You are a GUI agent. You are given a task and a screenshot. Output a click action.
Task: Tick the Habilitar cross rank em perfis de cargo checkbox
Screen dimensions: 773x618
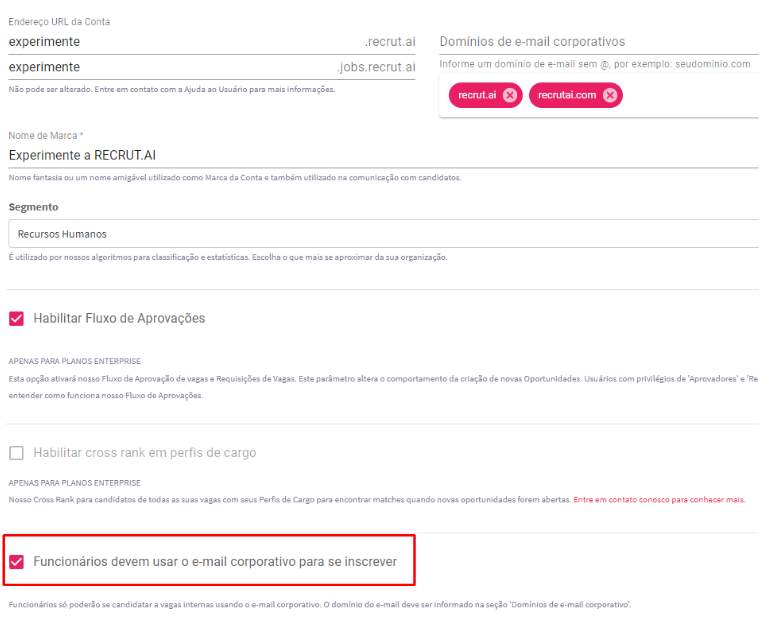(16, 452)
